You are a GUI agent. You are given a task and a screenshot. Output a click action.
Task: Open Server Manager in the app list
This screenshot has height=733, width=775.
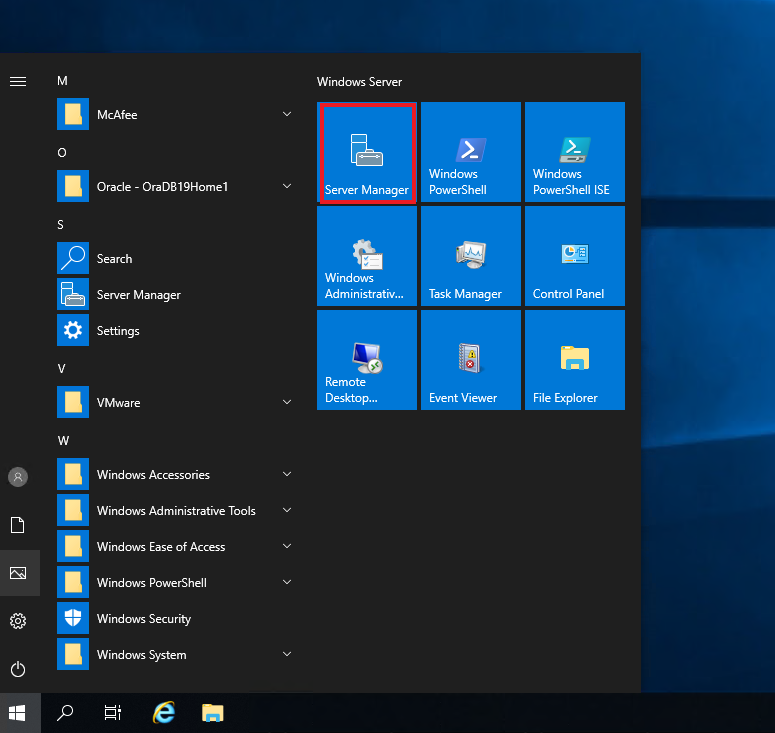(x=175, y=294)
